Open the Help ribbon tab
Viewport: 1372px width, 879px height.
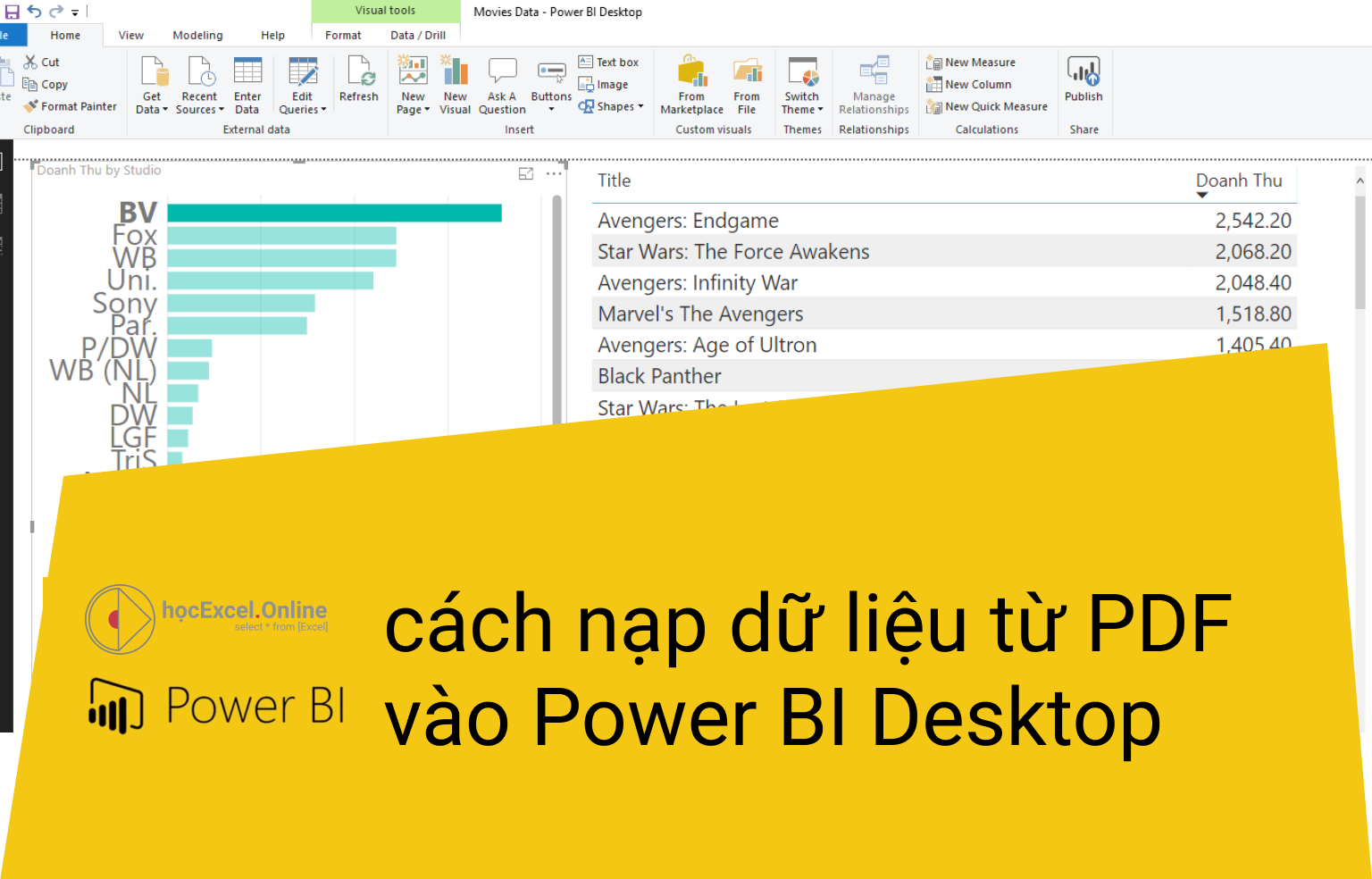(272, 36)
